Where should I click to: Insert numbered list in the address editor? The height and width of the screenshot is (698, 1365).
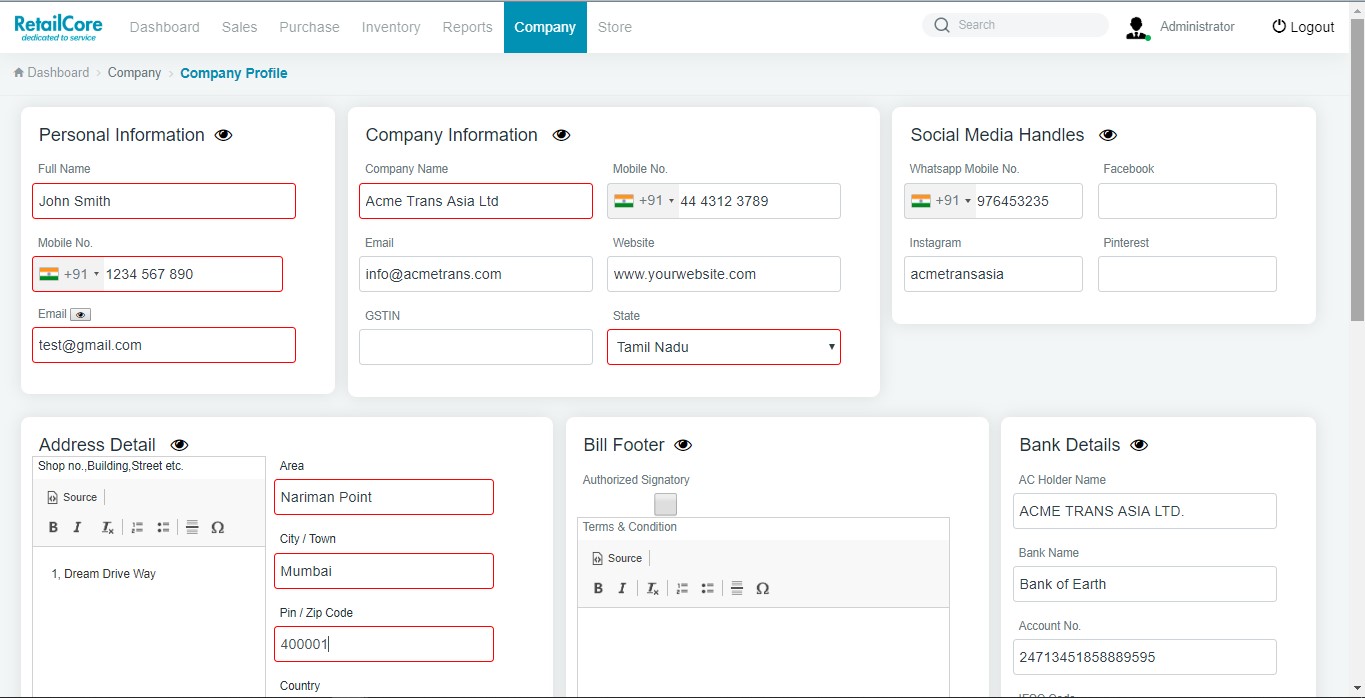pyautogui.click(x=138, y=527)
